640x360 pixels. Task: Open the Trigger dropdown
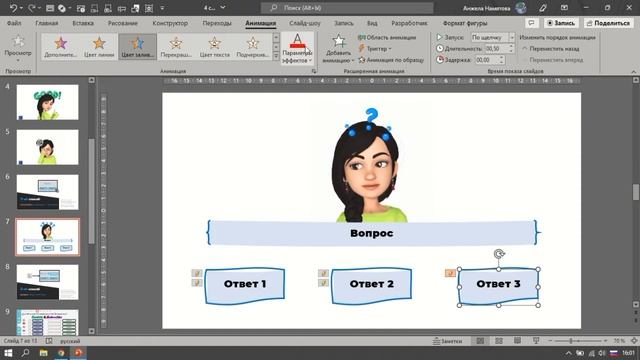pos(375,49)
